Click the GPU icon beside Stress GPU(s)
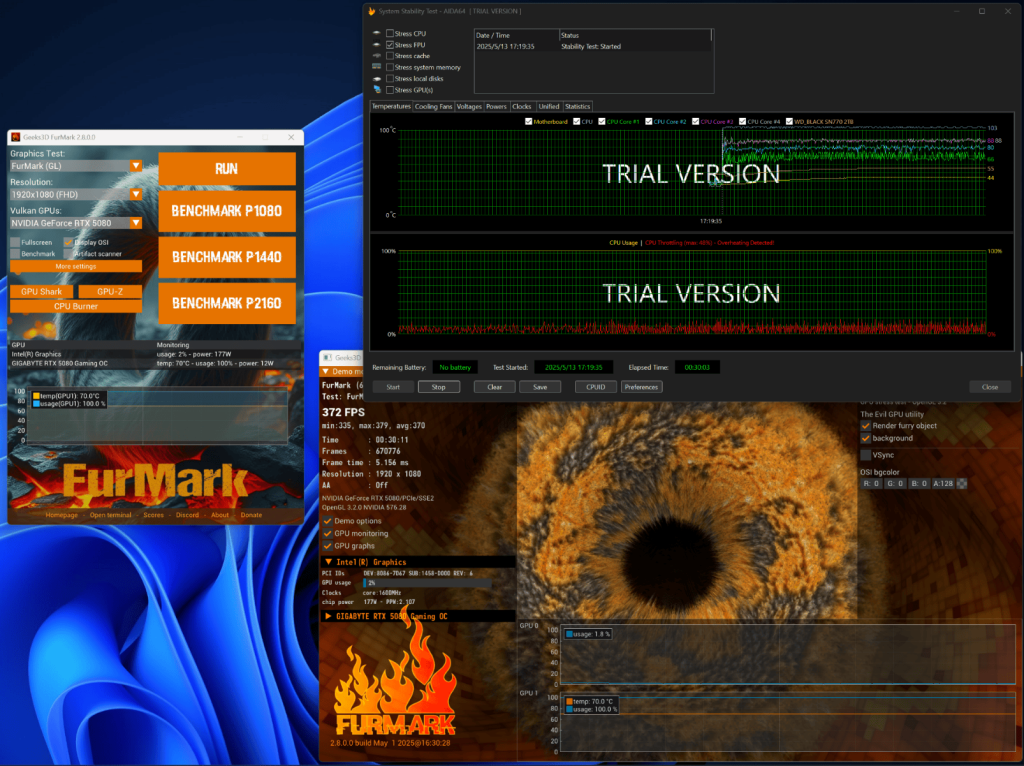Screen dimensions: 1024x766 [x=376, y=90]
